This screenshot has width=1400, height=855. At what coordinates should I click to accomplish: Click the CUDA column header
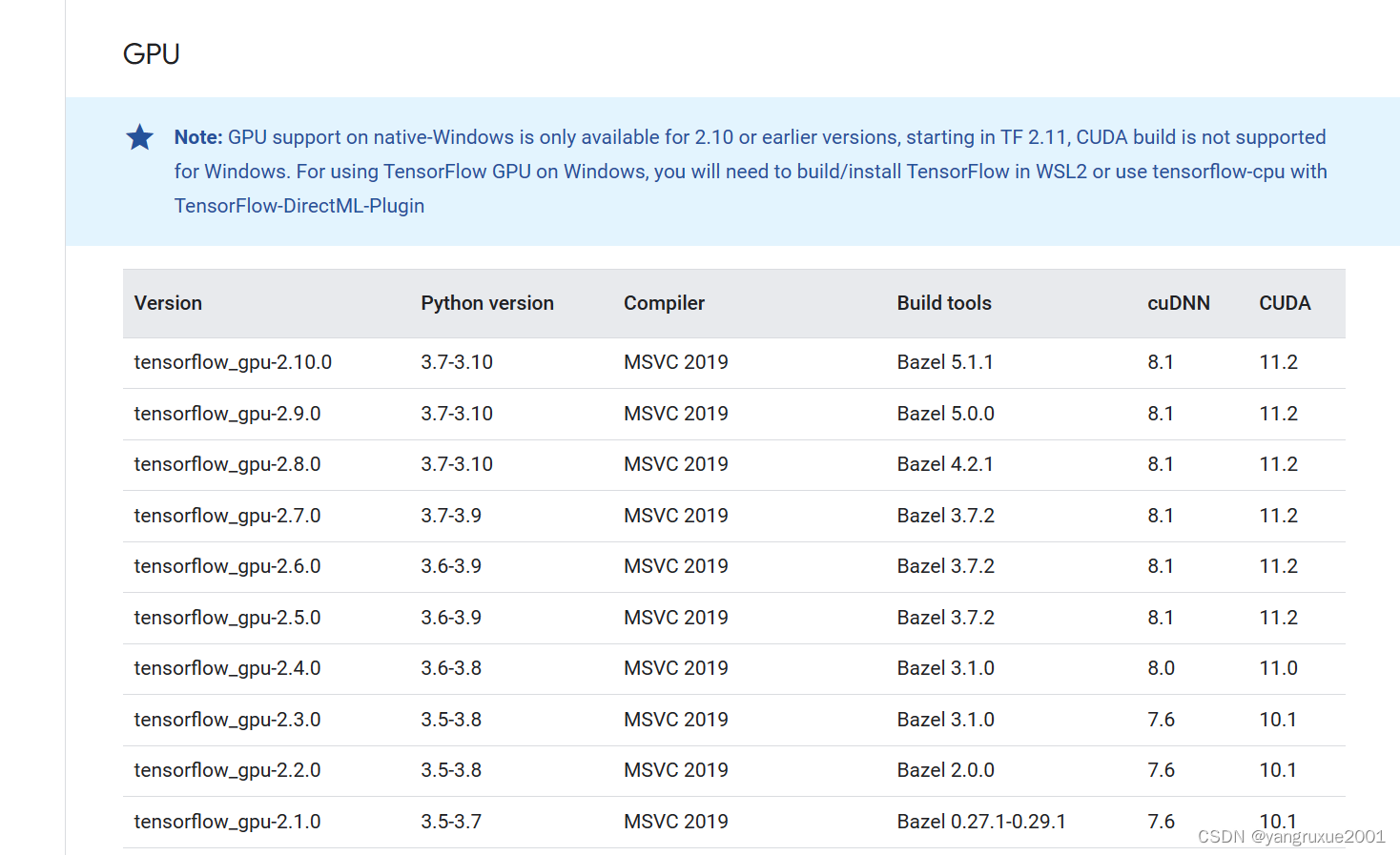click(x=1285, y=303)
